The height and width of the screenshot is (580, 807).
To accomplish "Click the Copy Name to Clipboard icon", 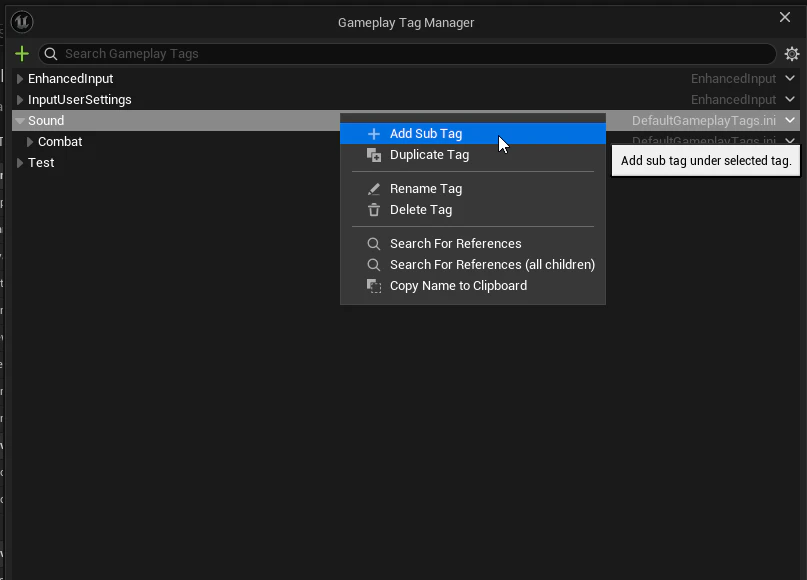I will pos(374,286).
